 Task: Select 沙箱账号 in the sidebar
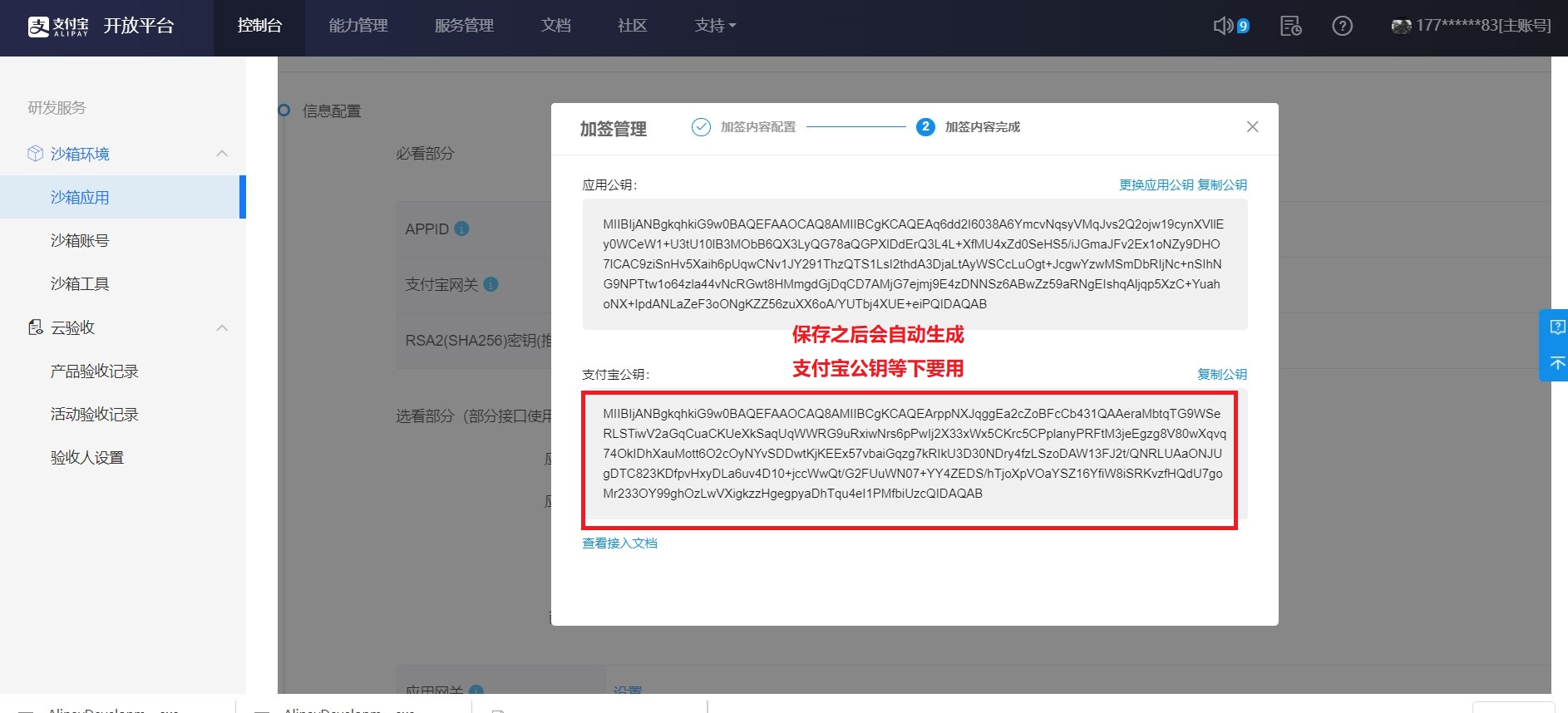[80, 241]
